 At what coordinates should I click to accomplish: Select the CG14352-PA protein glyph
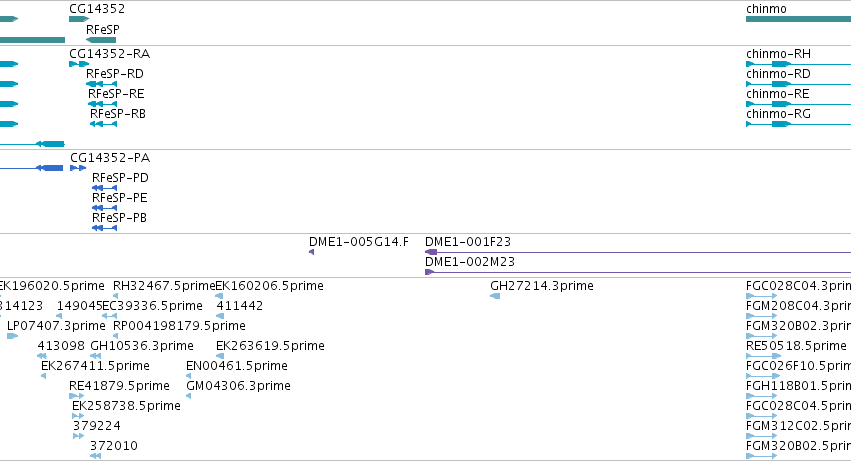coord(78,168)
